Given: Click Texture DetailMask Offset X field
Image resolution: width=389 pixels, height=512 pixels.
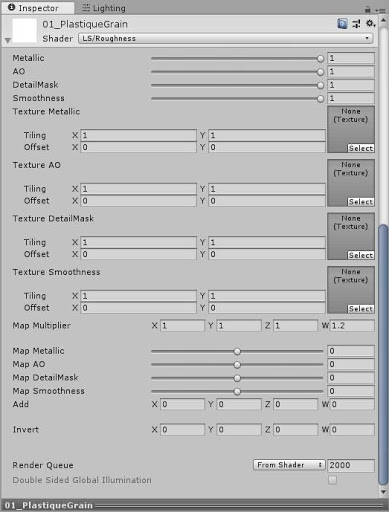Looking at the screenshot, I should tap(138, 254).
